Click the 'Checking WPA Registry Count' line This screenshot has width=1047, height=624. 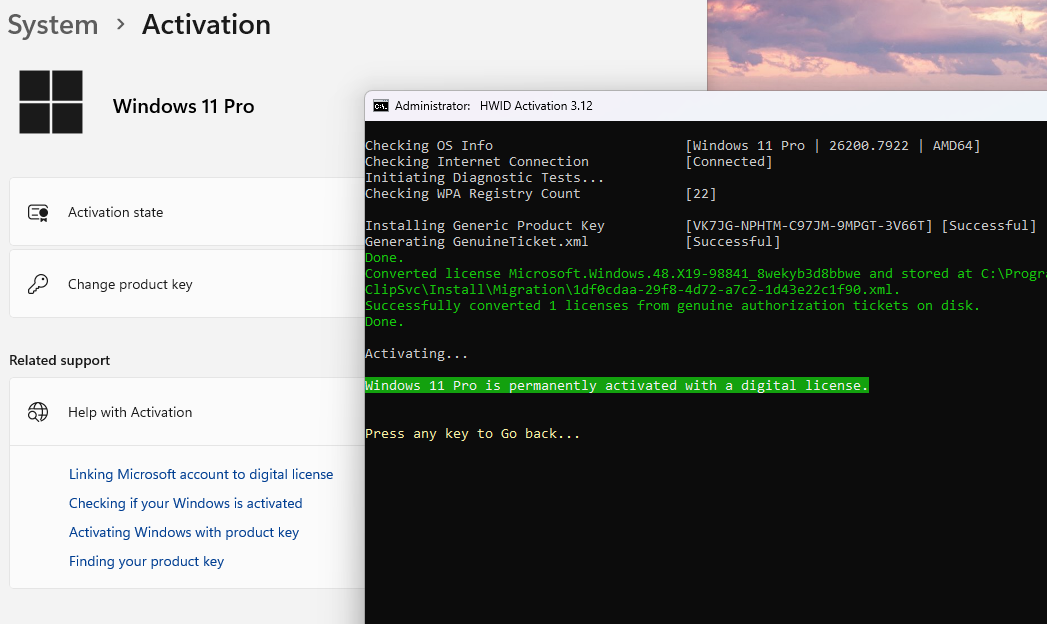tap(473, 194)
